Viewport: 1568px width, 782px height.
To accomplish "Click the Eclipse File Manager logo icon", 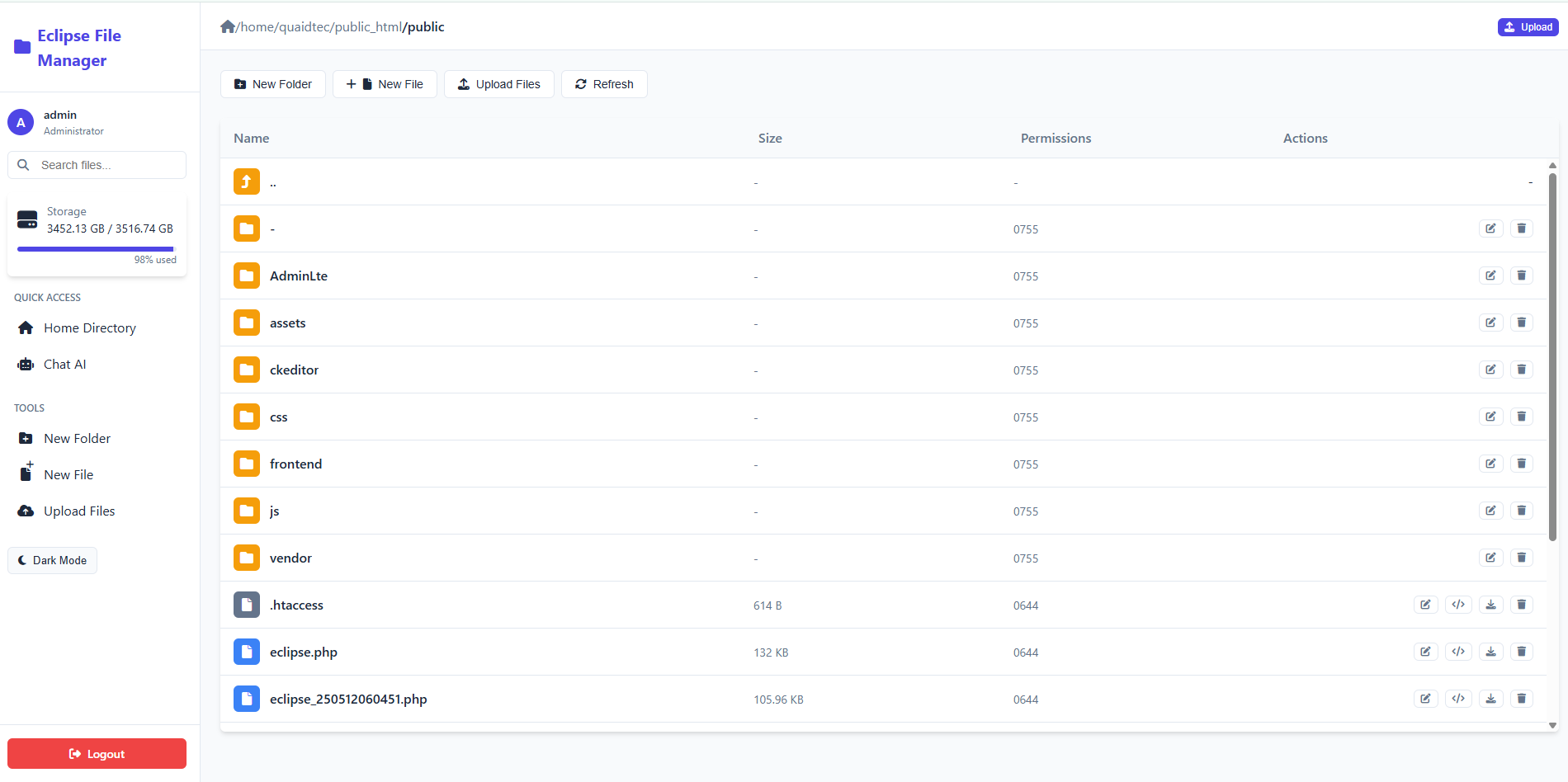I will click(21, 47).
